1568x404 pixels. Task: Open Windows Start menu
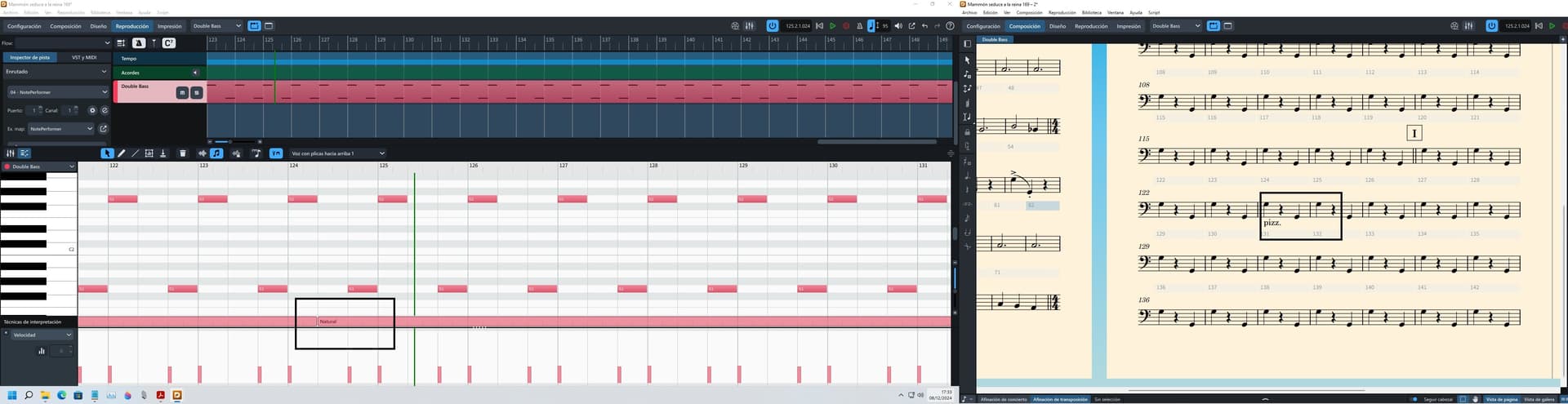point(11,395)
